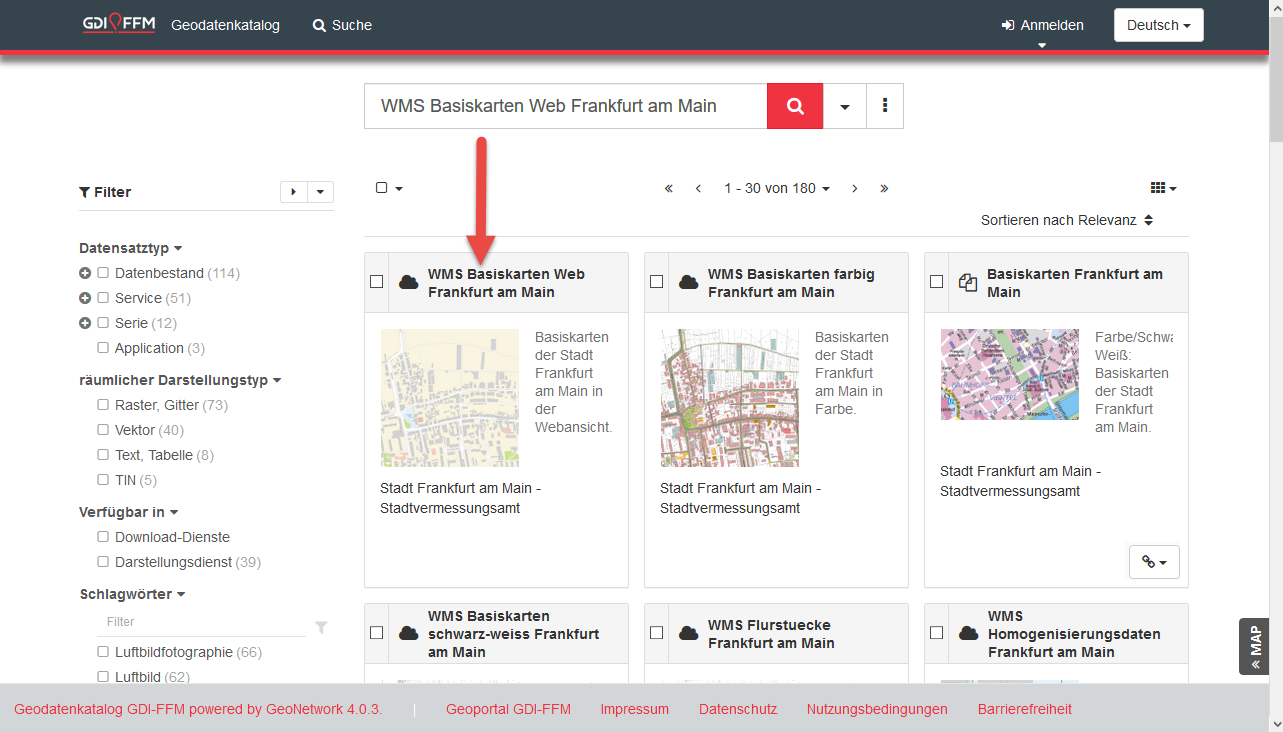Open the Geoportal GDI-FFM footer link
1283x732 pixels.
(x=508, y=709)
